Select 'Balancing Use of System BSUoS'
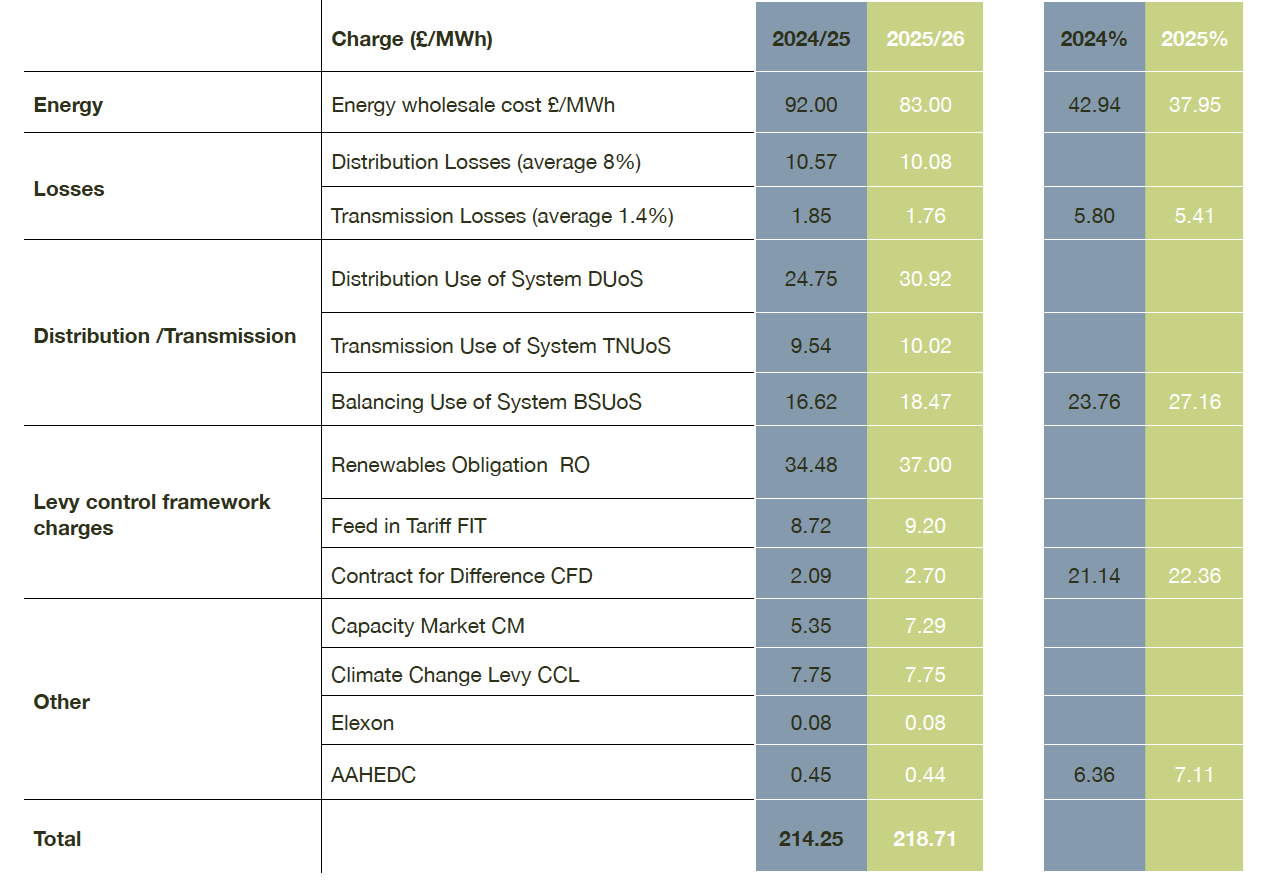The height and width of the screenshot is (894, 1264). pyautogui.click(x=486, y=402)
